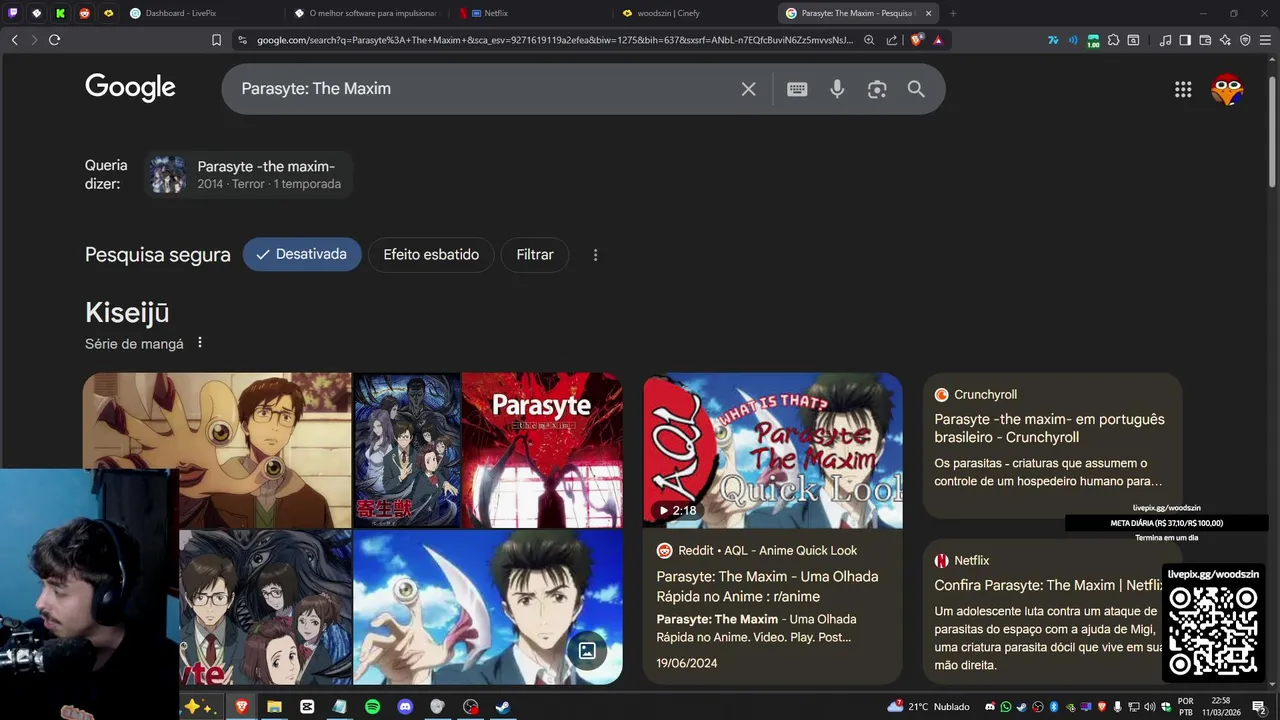Viewport: 1280px width, 720px height.
Task: Select the Efeito esbatido safe search option
Action: coord(431,254)
